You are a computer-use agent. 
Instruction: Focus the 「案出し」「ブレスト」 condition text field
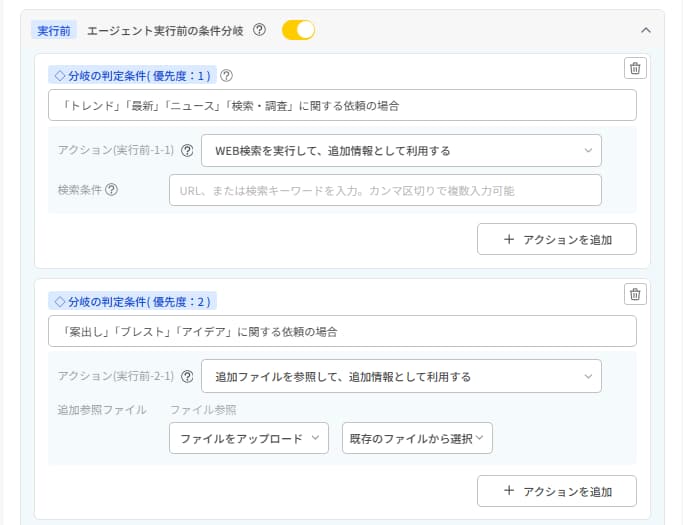click(x=342, y=331)
